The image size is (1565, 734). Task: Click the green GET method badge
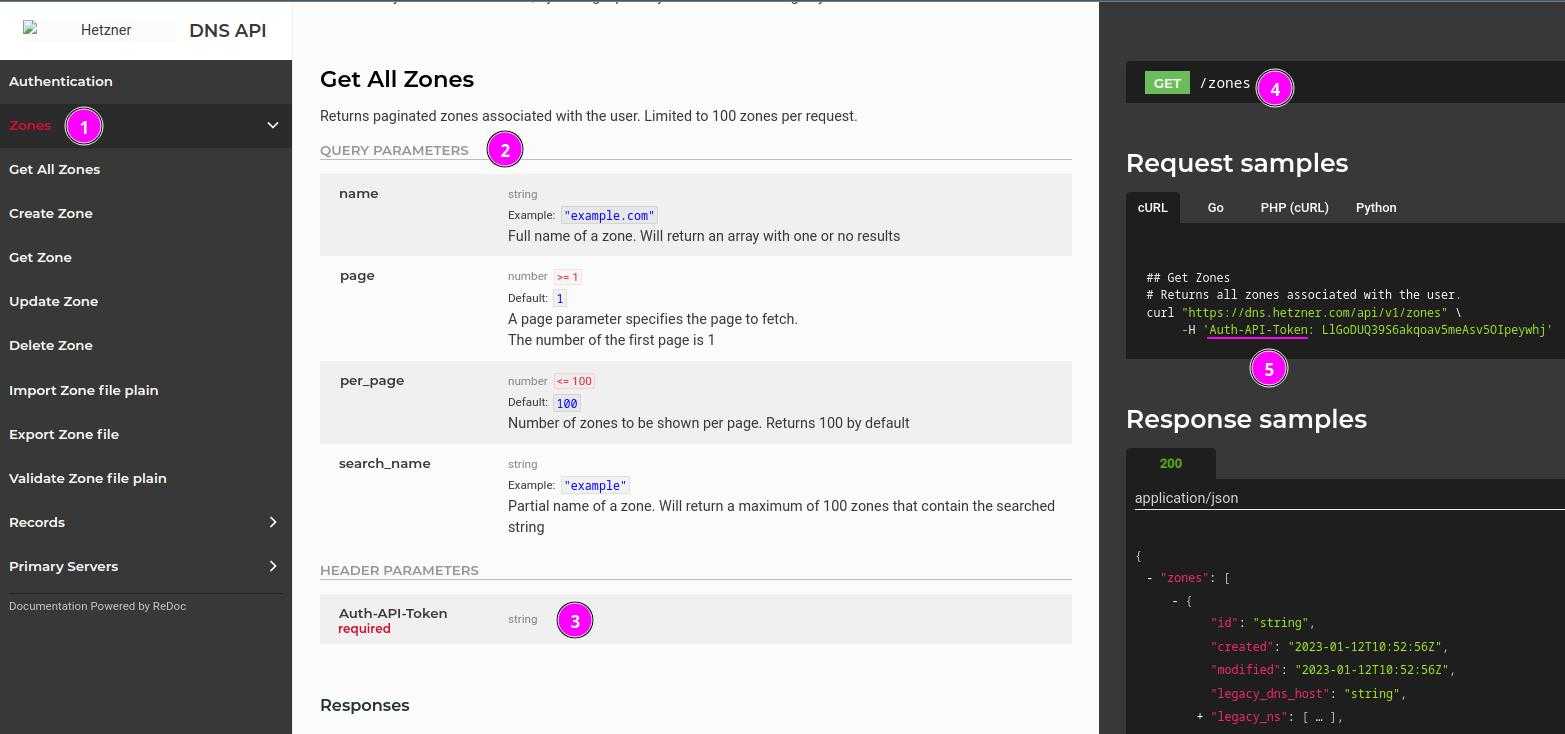1167,83
